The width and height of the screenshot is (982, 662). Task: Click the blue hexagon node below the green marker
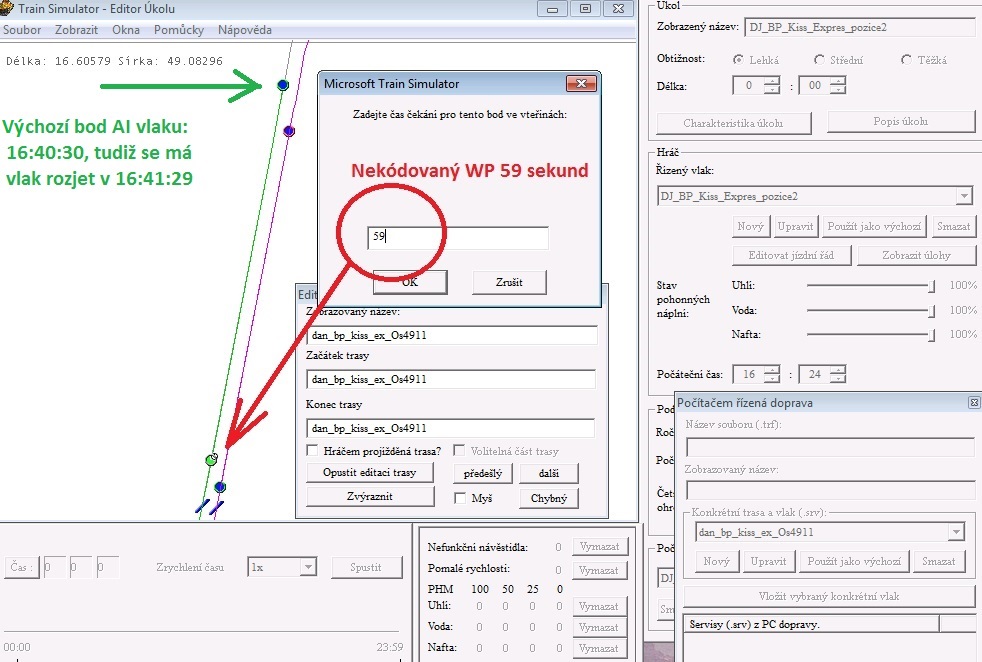pyautogui.click(x=220, y=487)
